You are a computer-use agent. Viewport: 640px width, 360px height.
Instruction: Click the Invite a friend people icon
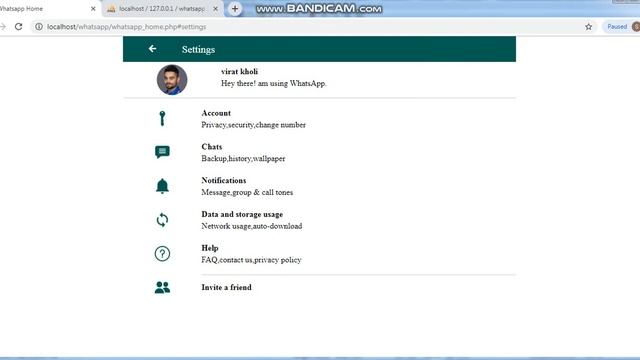pos(162,288)
